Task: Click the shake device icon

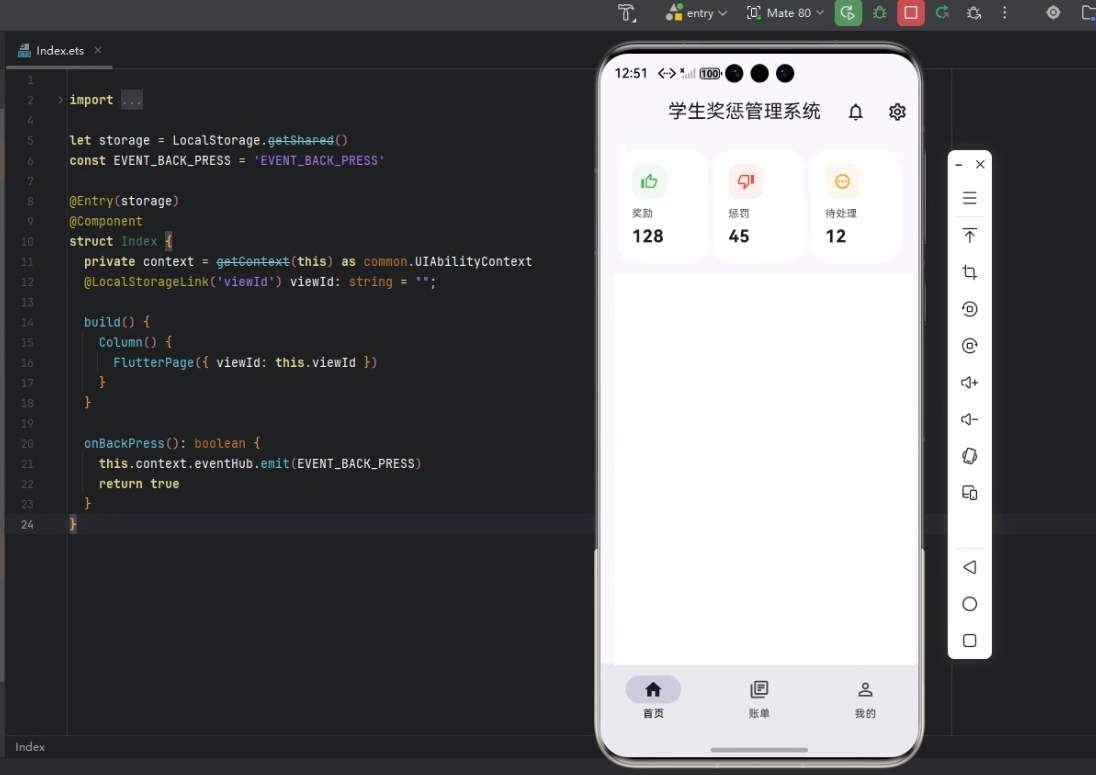Action: coord(969,456)
